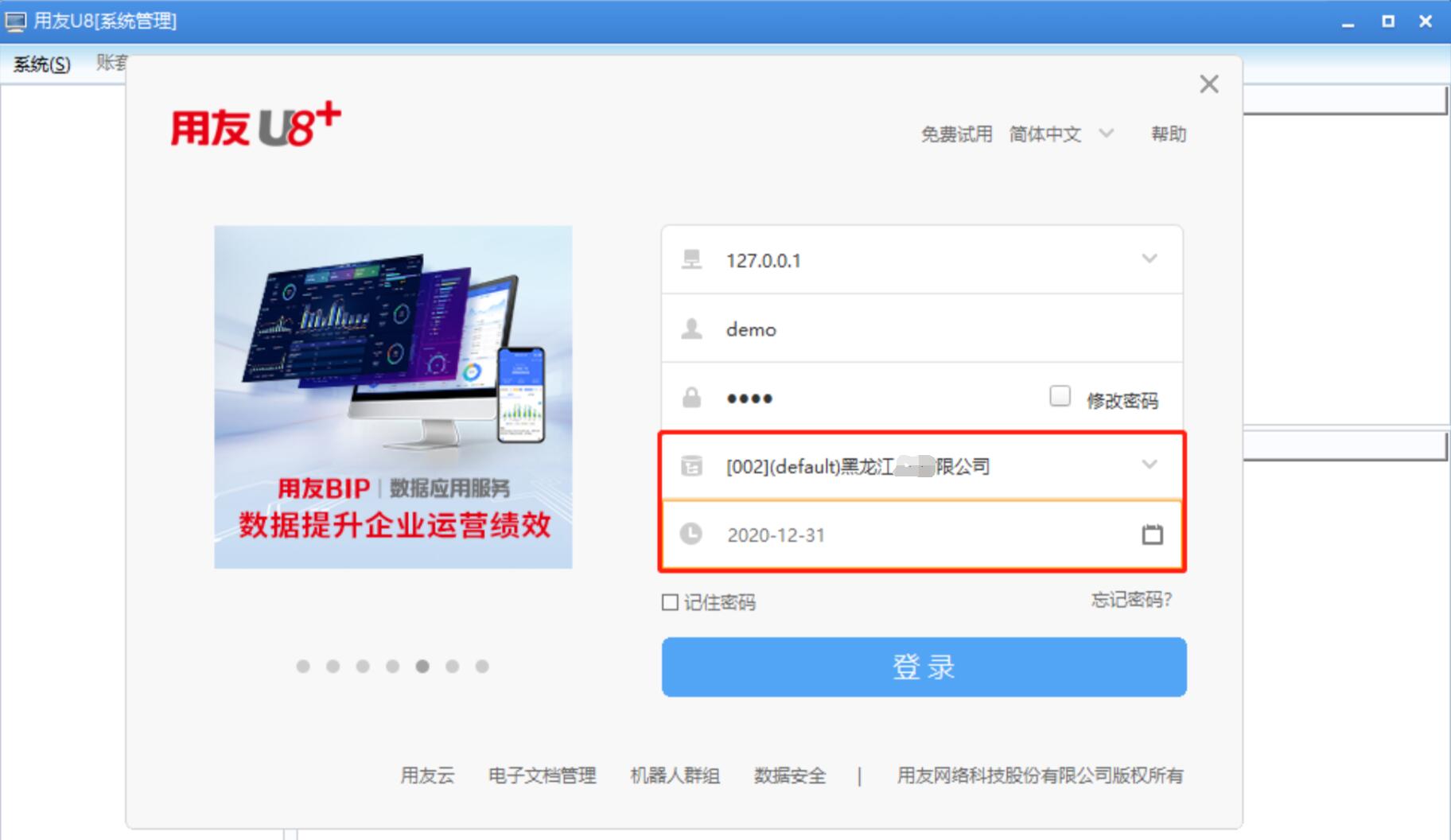1451x840 pixels.
Task: Select the third carousel dot
Action: 363,667
